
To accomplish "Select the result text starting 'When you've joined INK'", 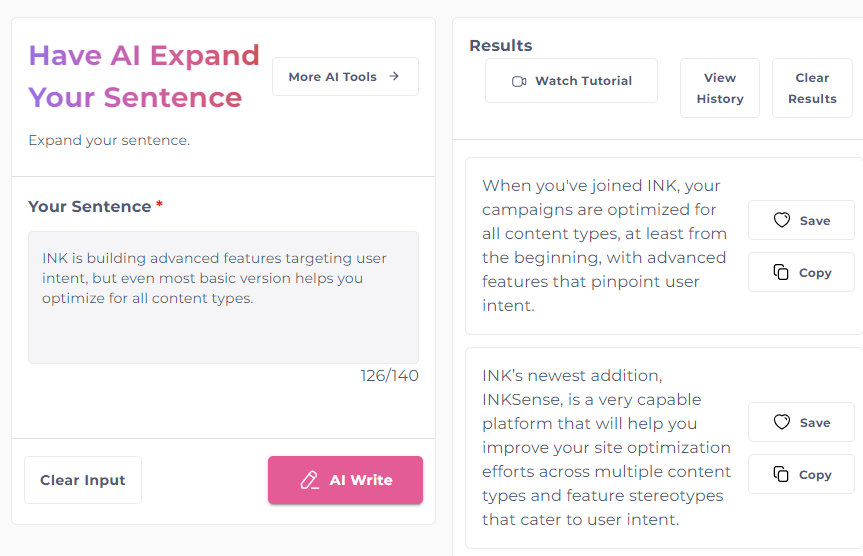I will (604, 246).
